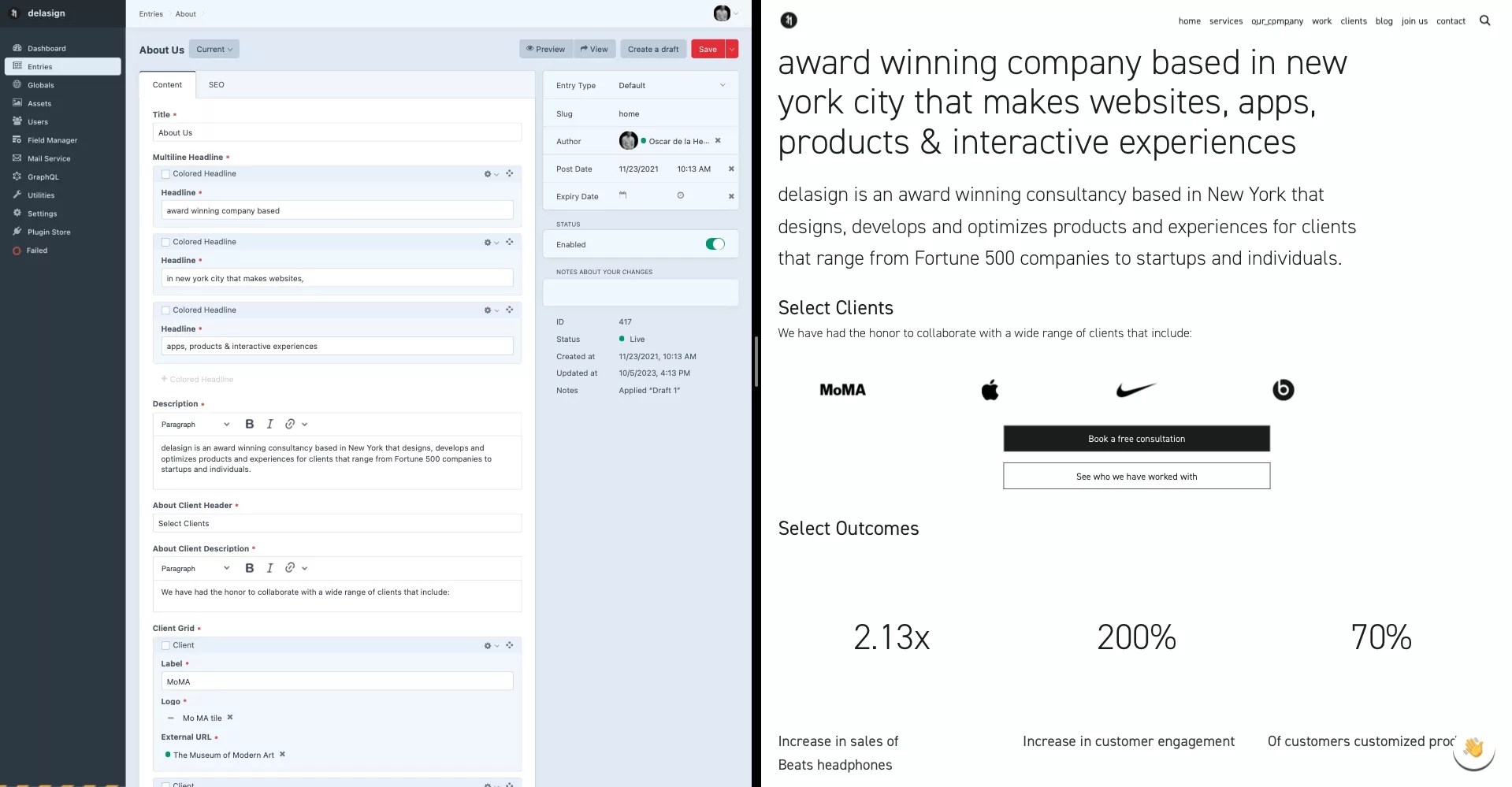Open the gear menu of the 'apps, products' block
Screen dimensions: 1512x787
pos(491,310)
